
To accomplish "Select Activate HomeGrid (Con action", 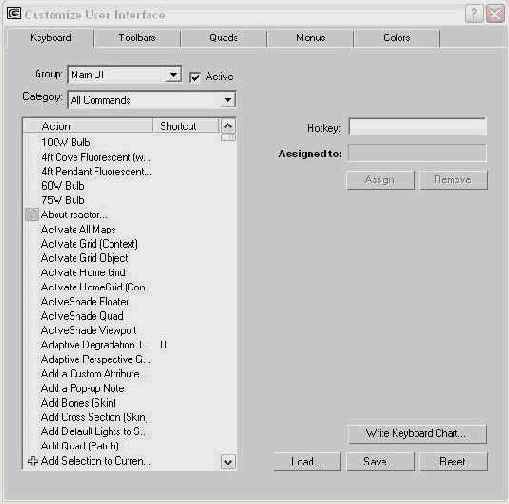I will tap(93, 287).
